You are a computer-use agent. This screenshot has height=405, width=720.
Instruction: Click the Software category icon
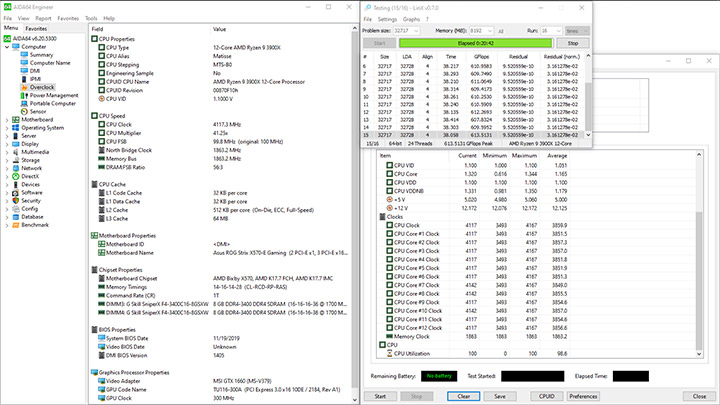pos(16,192)
